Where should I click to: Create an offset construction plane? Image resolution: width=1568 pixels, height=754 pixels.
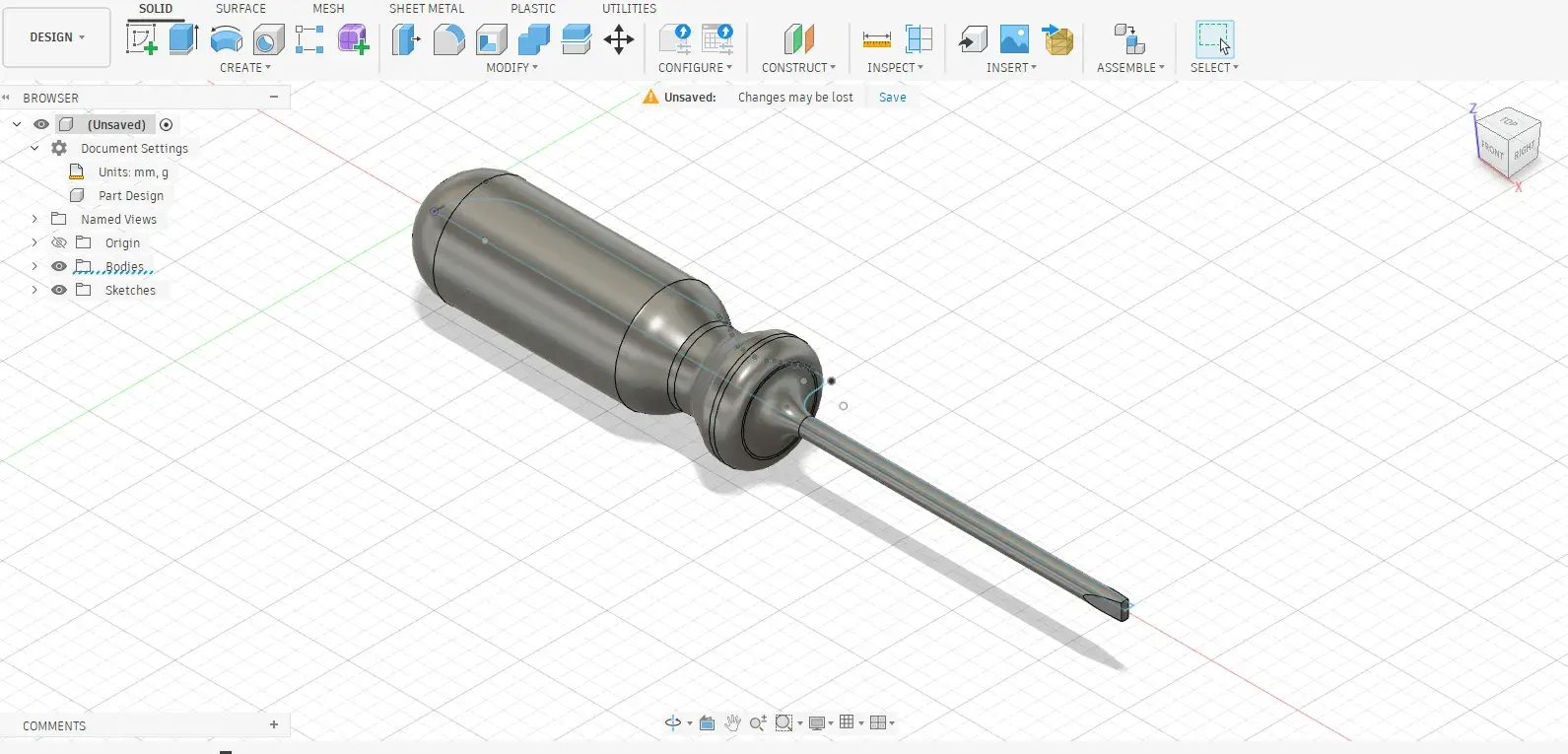click(x=799, y=39)
